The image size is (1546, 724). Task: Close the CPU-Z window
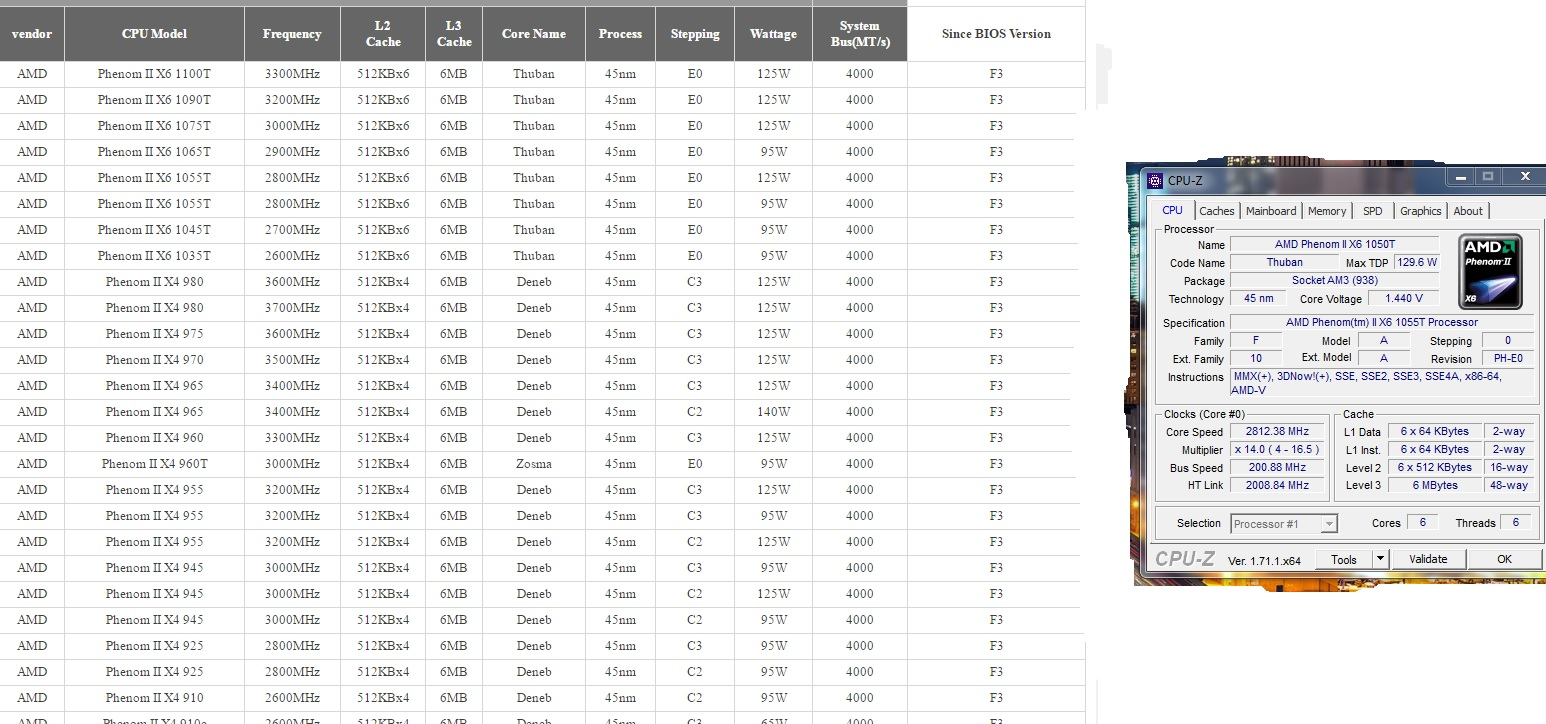click(1524, 176)
